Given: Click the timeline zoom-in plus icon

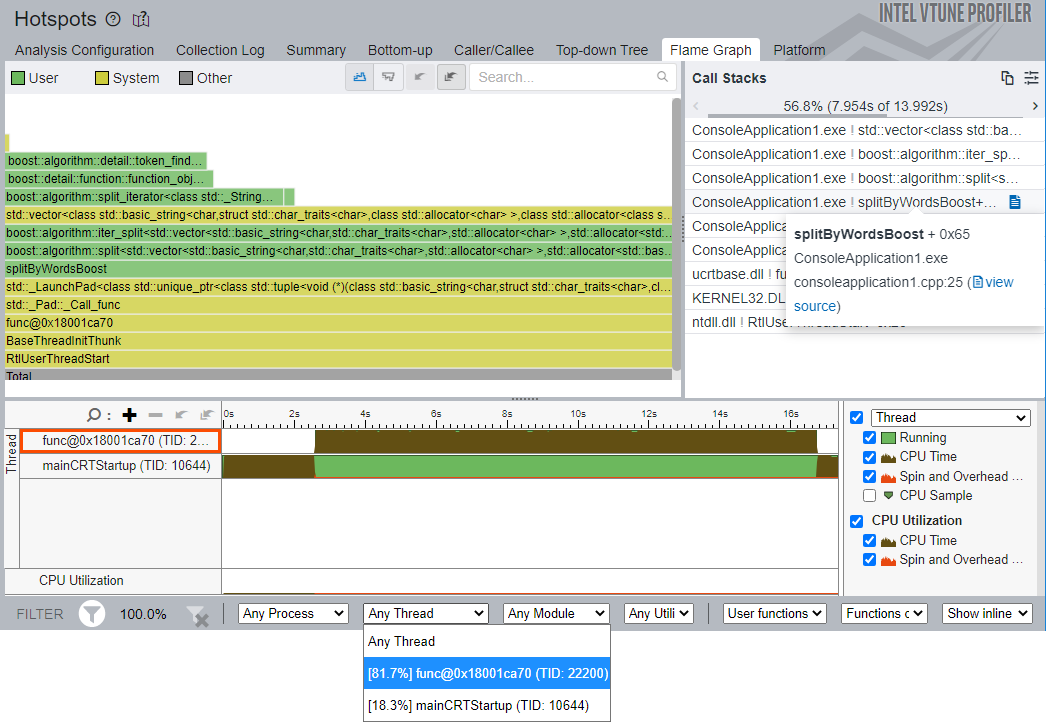Looking at the screenshot, I should pyautogui.click(x=128, y=415).
